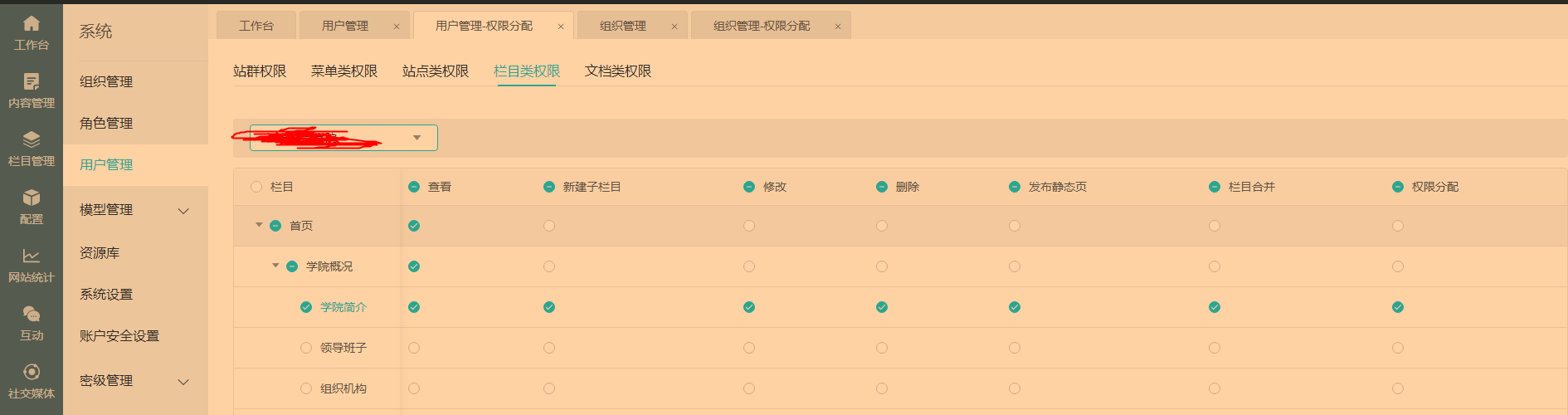Image resolution: width=1568 pixels, height=415 pixels.
Task: Open 资源库 in the system menu
Action: click(x=100, y=253)
